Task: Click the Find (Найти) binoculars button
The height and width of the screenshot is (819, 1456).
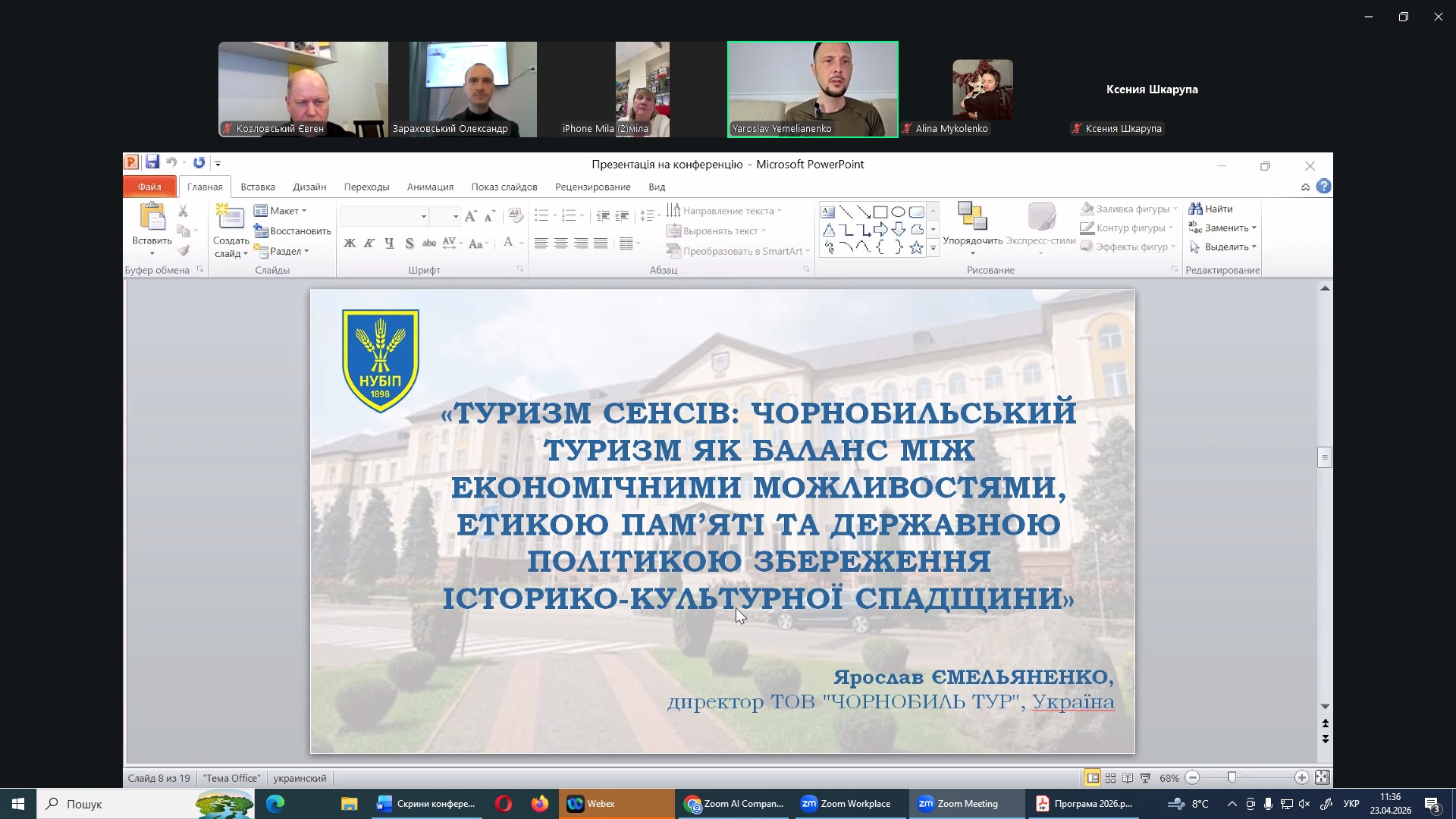Action: point(1211,209)
